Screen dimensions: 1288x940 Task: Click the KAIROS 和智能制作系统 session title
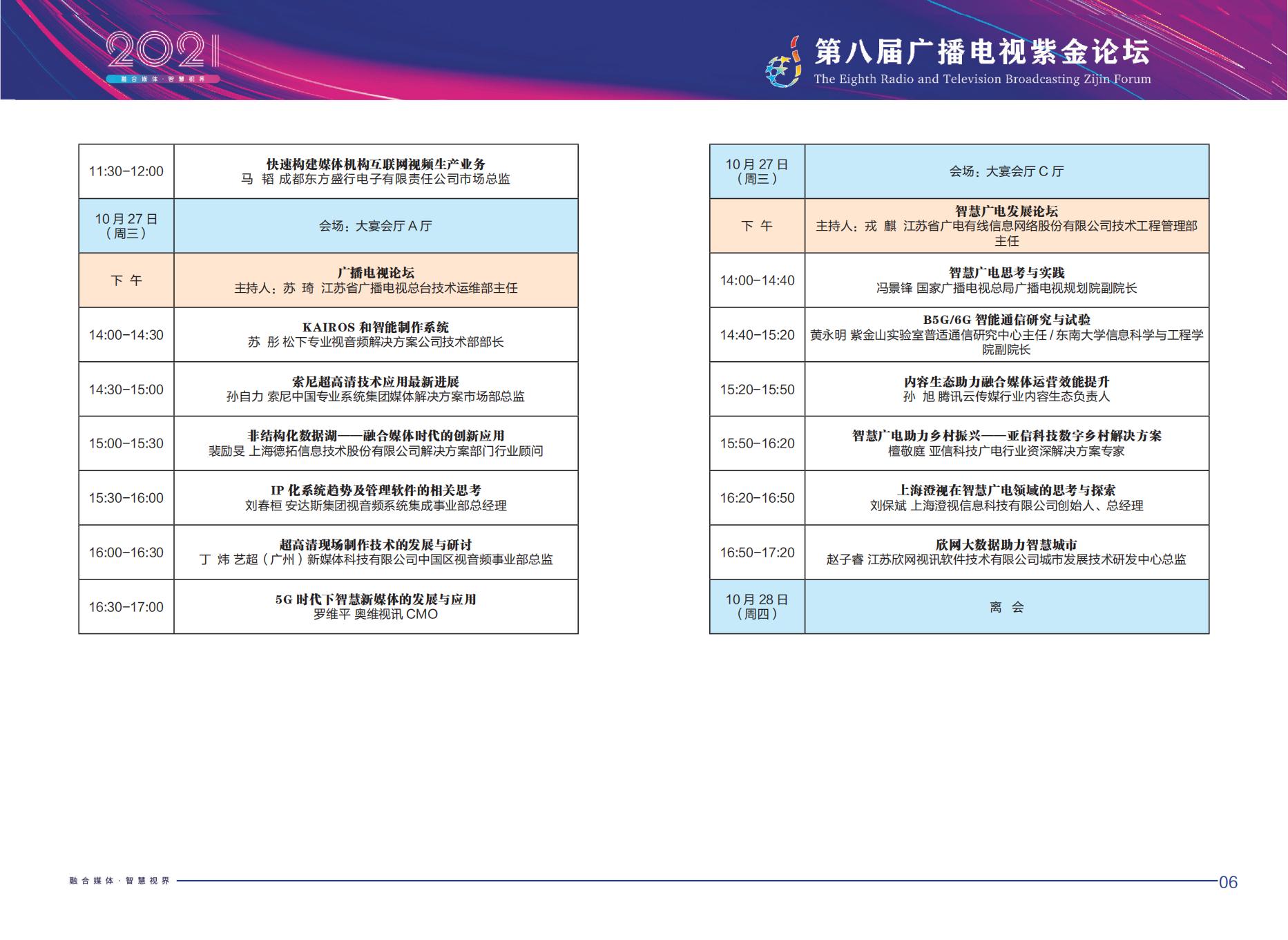376,327
